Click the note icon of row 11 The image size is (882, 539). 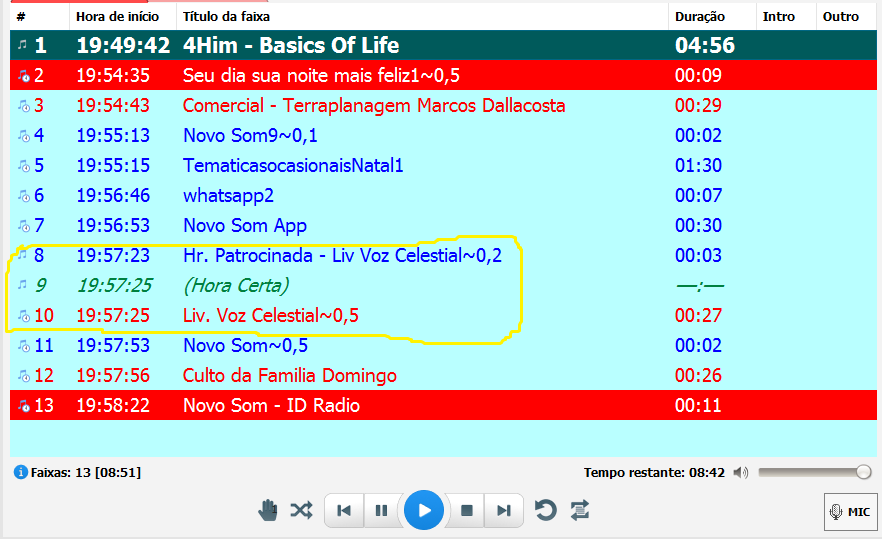coord(24,345)
